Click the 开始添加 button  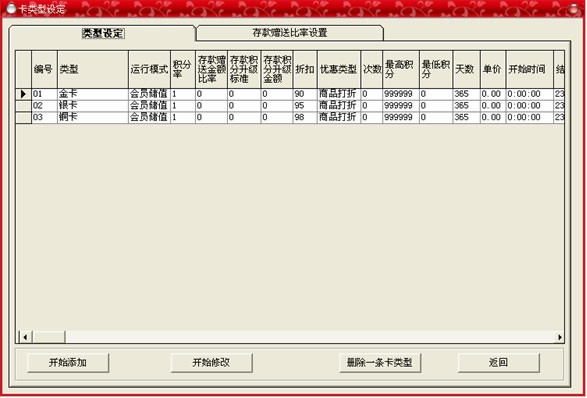point(68,362)
